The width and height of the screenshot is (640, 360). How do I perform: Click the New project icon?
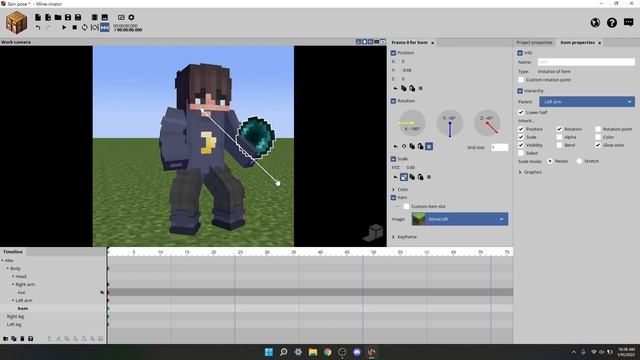coord(38,17)
